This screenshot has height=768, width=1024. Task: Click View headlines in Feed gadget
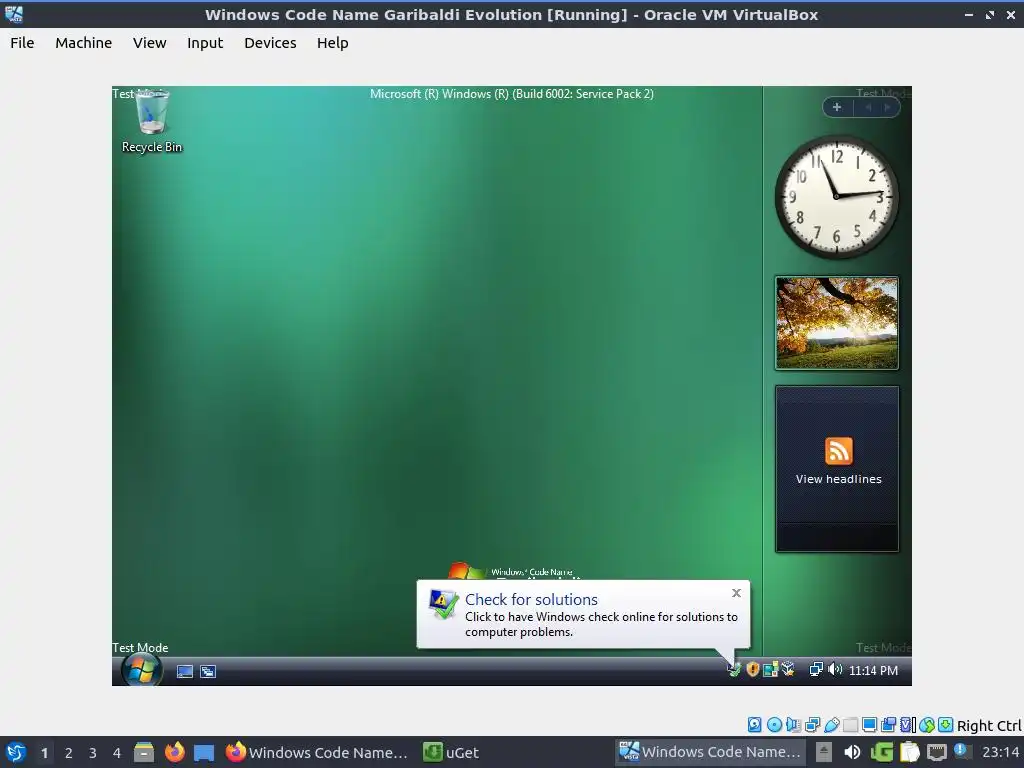click(839, 479)
